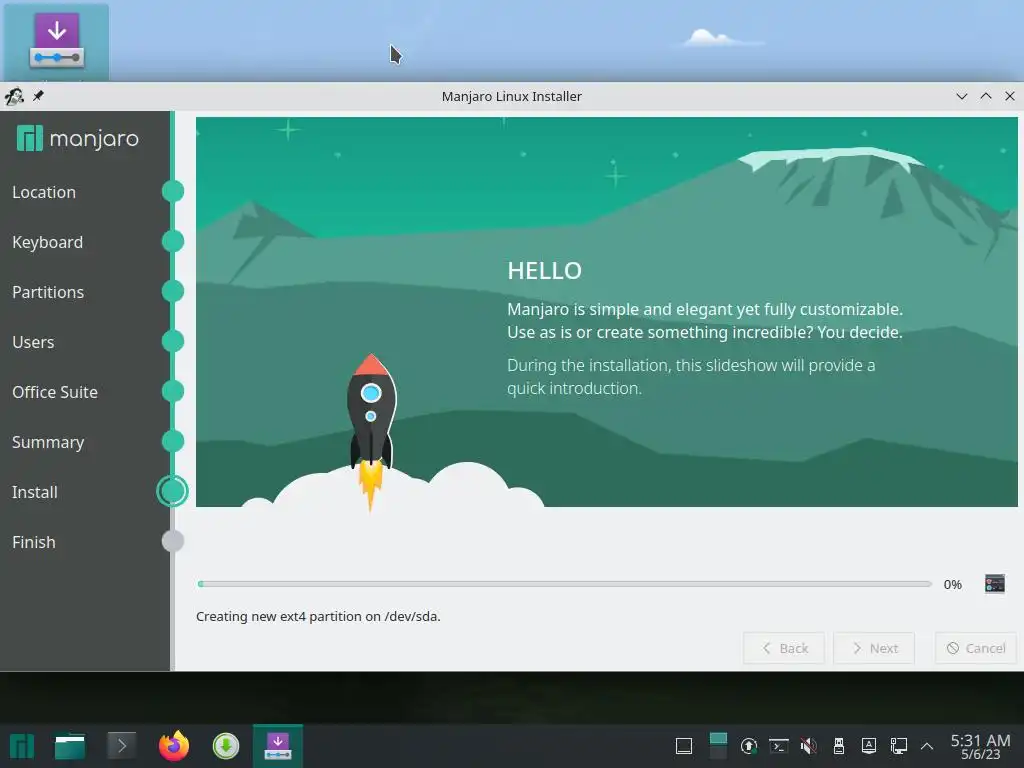Select the Install step in the sidebar
The image size is (1024, 768).
(35, 492)
